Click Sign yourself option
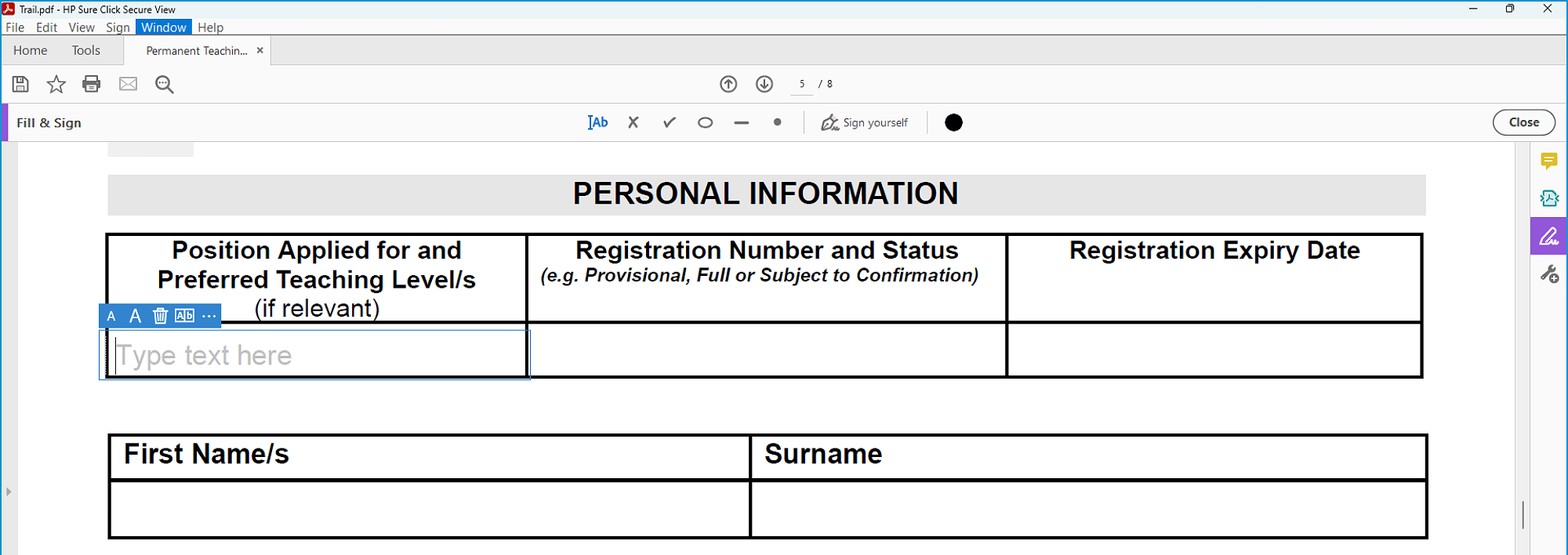The width and height of the screenshot is (1568, 555). 864,122
